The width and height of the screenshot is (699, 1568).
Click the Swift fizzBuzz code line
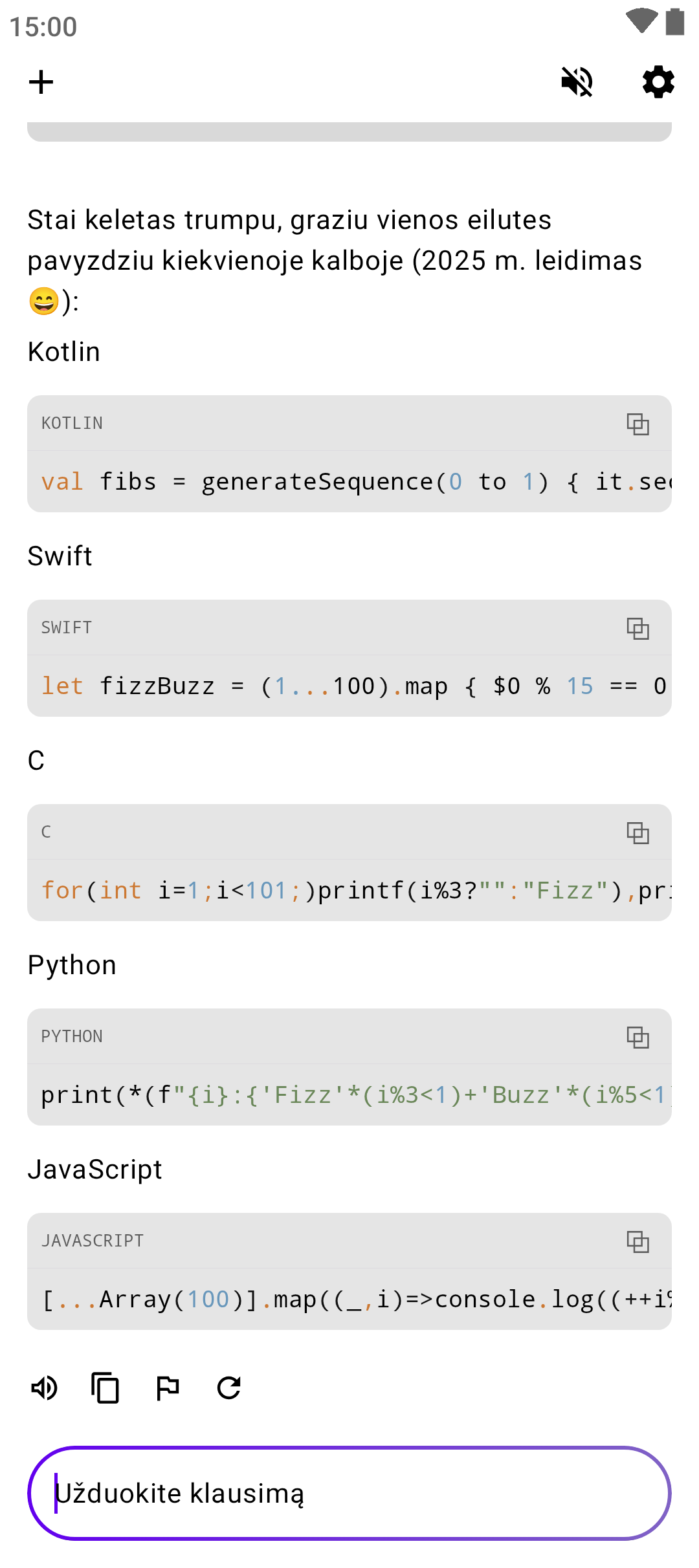(349, 686)
